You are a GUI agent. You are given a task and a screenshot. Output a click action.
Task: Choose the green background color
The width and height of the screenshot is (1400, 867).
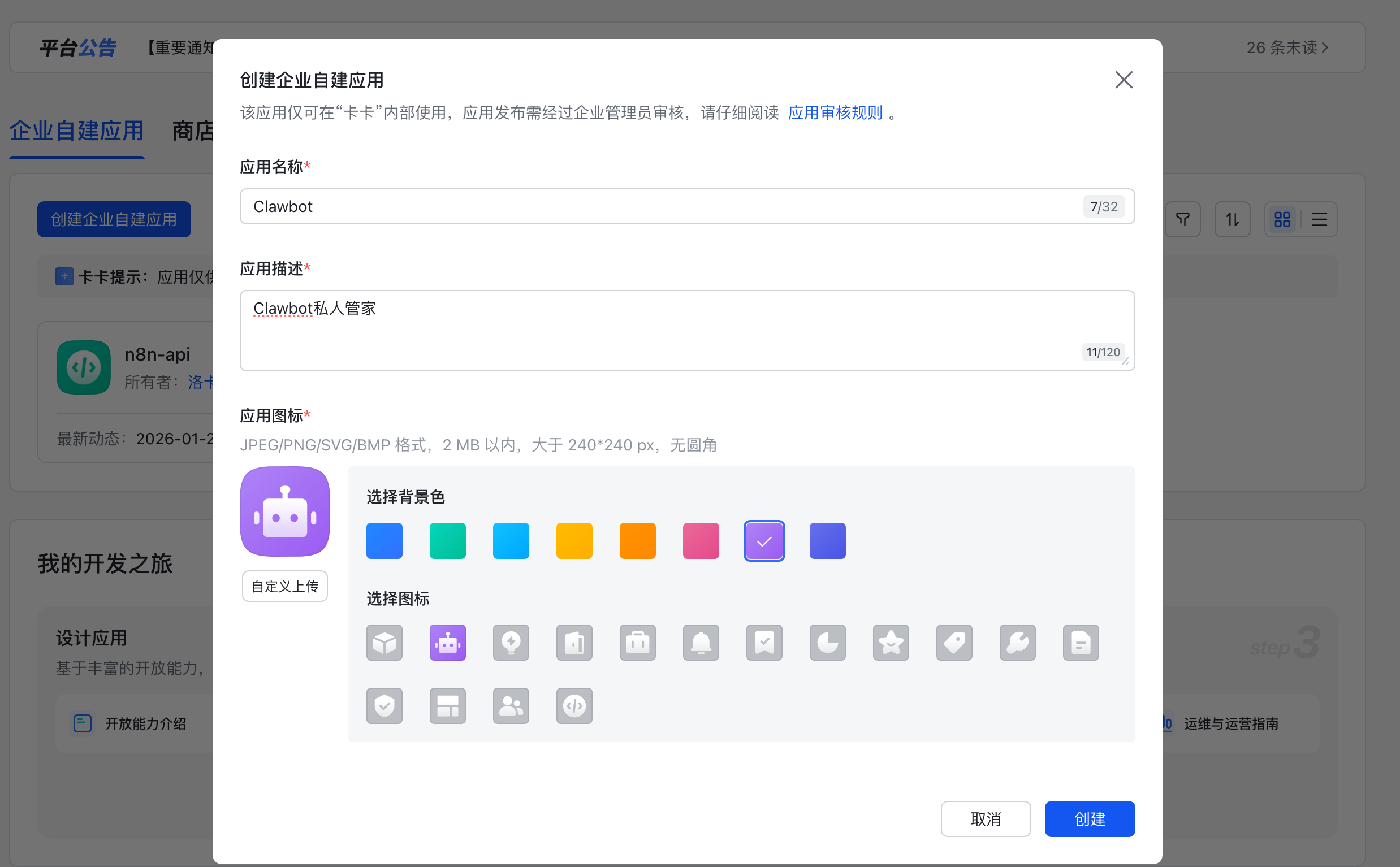tap(447, 540)
